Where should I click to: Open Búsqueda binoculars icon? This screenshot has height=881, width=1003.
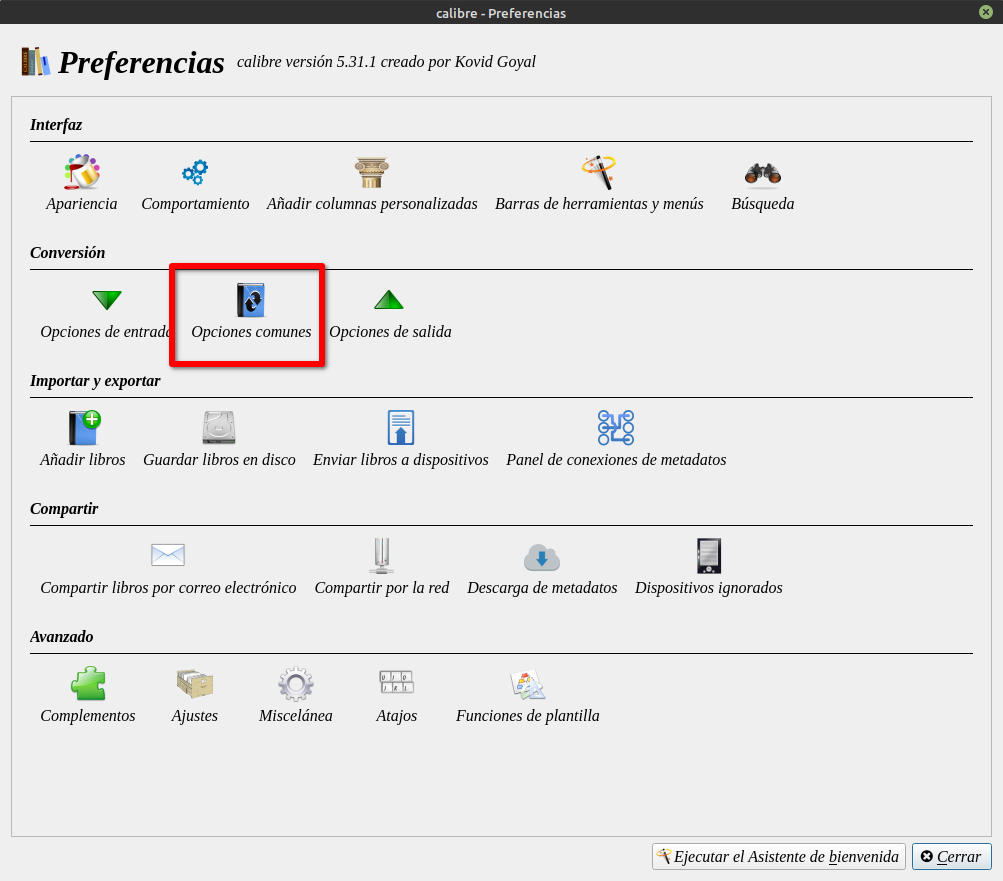click(762, 173)
